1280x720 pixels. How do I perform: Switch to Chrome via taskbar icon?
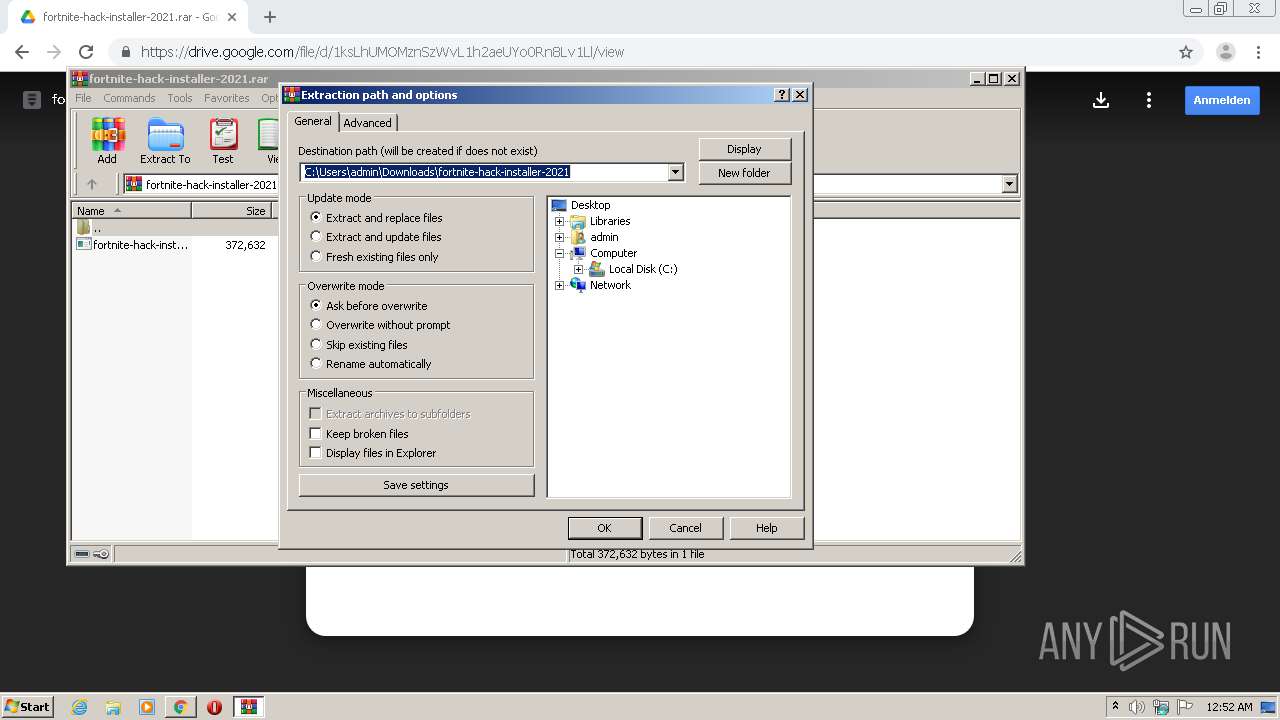click(x=181, y=707)
